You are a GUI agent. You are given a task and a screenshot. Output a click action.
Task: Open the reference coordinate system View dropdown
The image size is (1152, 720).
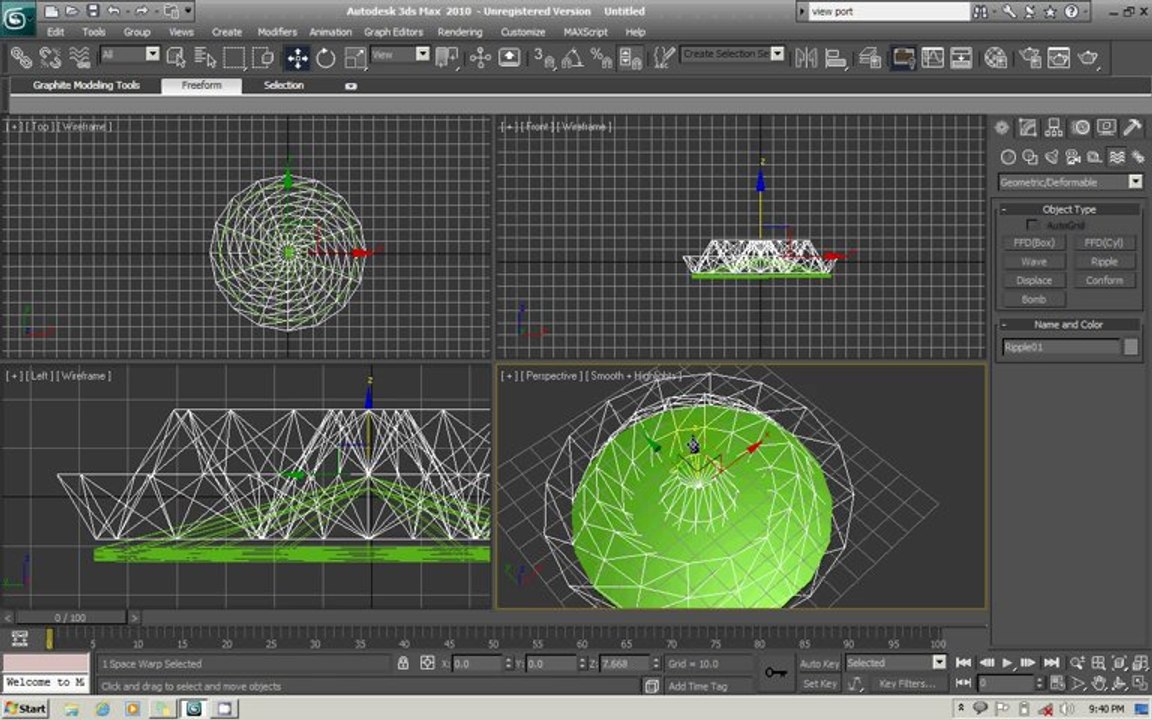click(422, 54)
